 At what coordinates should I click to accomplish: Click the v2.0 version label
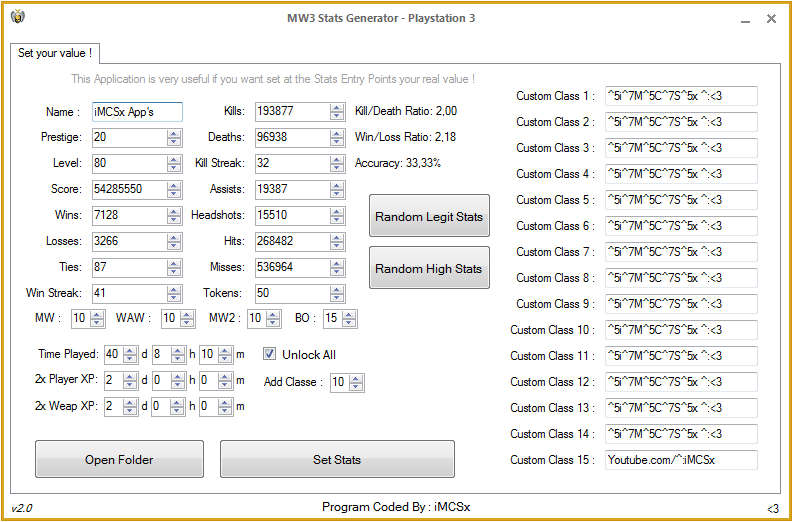(22, 508)
